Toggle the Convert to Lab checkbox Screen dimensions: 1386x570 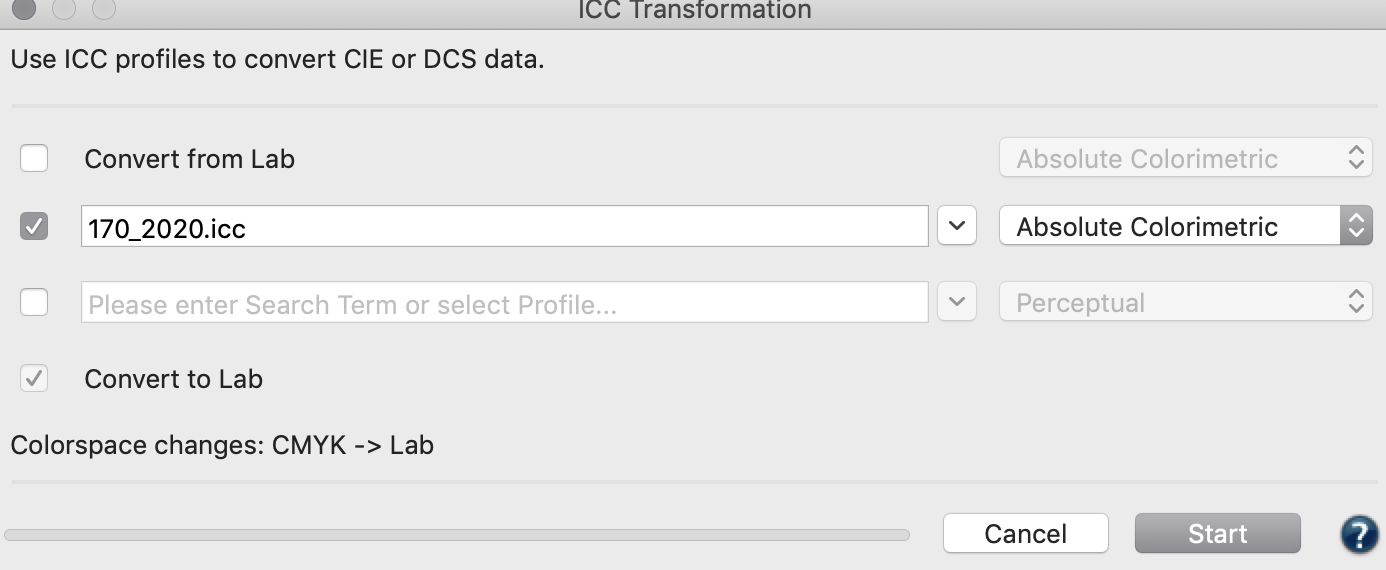click(x=34, y=379)
